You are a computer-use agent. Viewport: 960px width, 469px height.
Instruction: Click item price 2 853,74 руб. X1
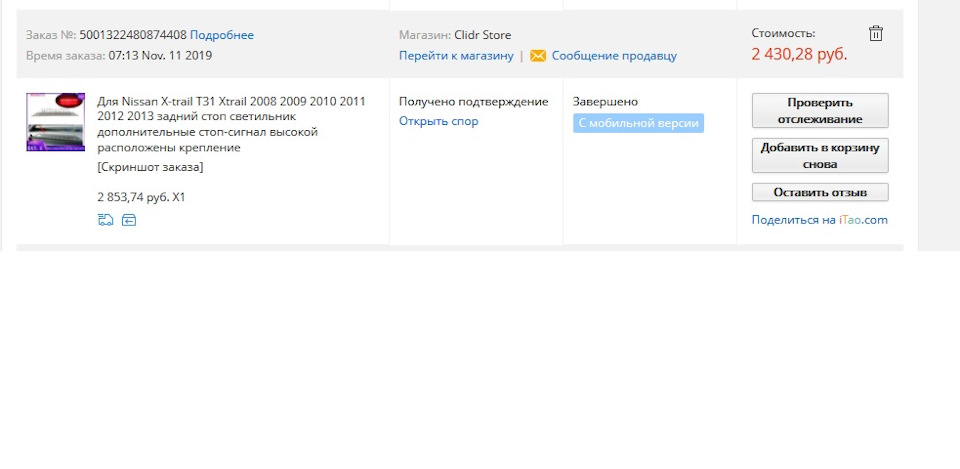[x=141, y=197]
